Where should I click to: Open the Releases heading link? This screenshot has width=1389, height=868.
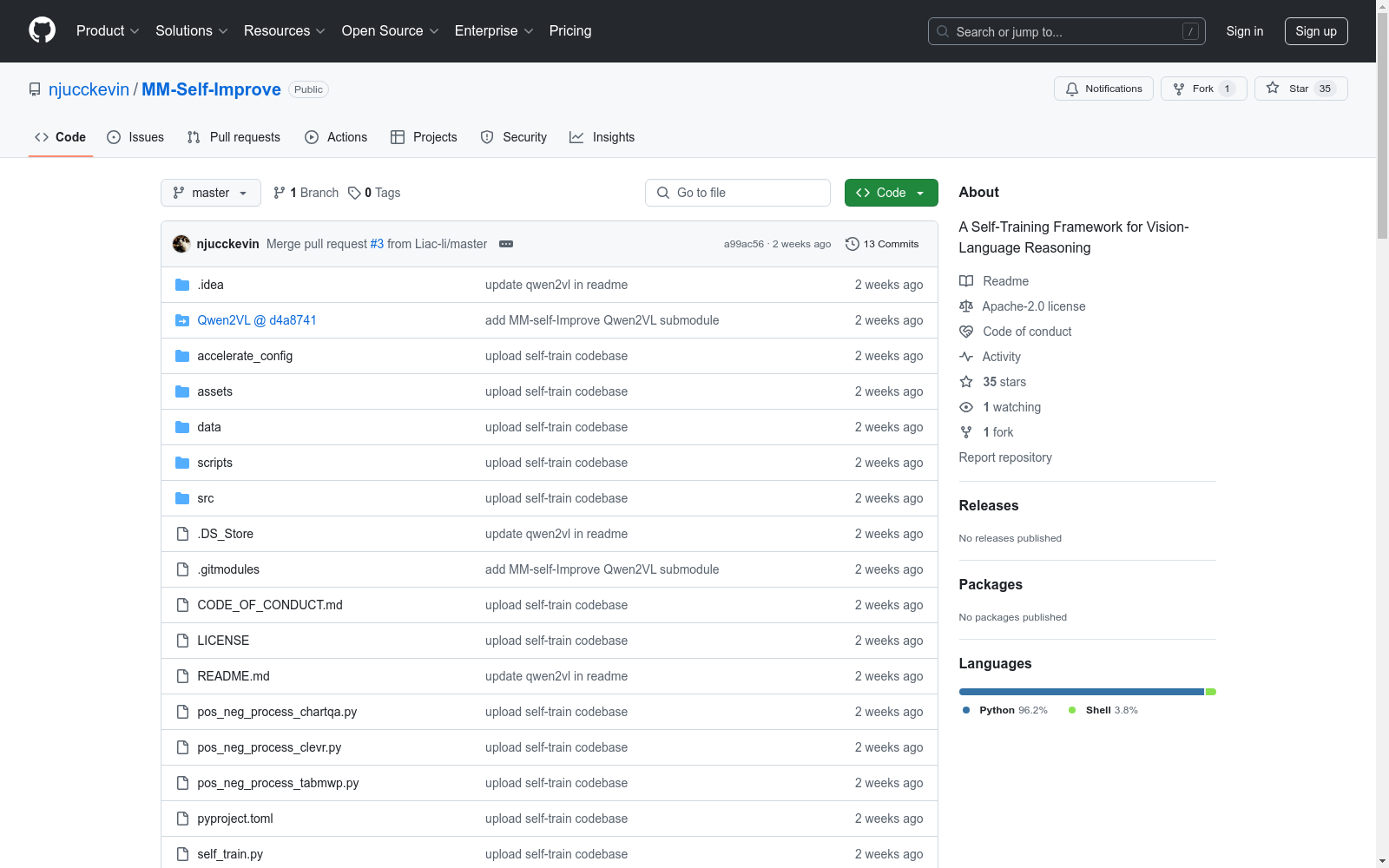pyautogui.click(x=989, y=505)
